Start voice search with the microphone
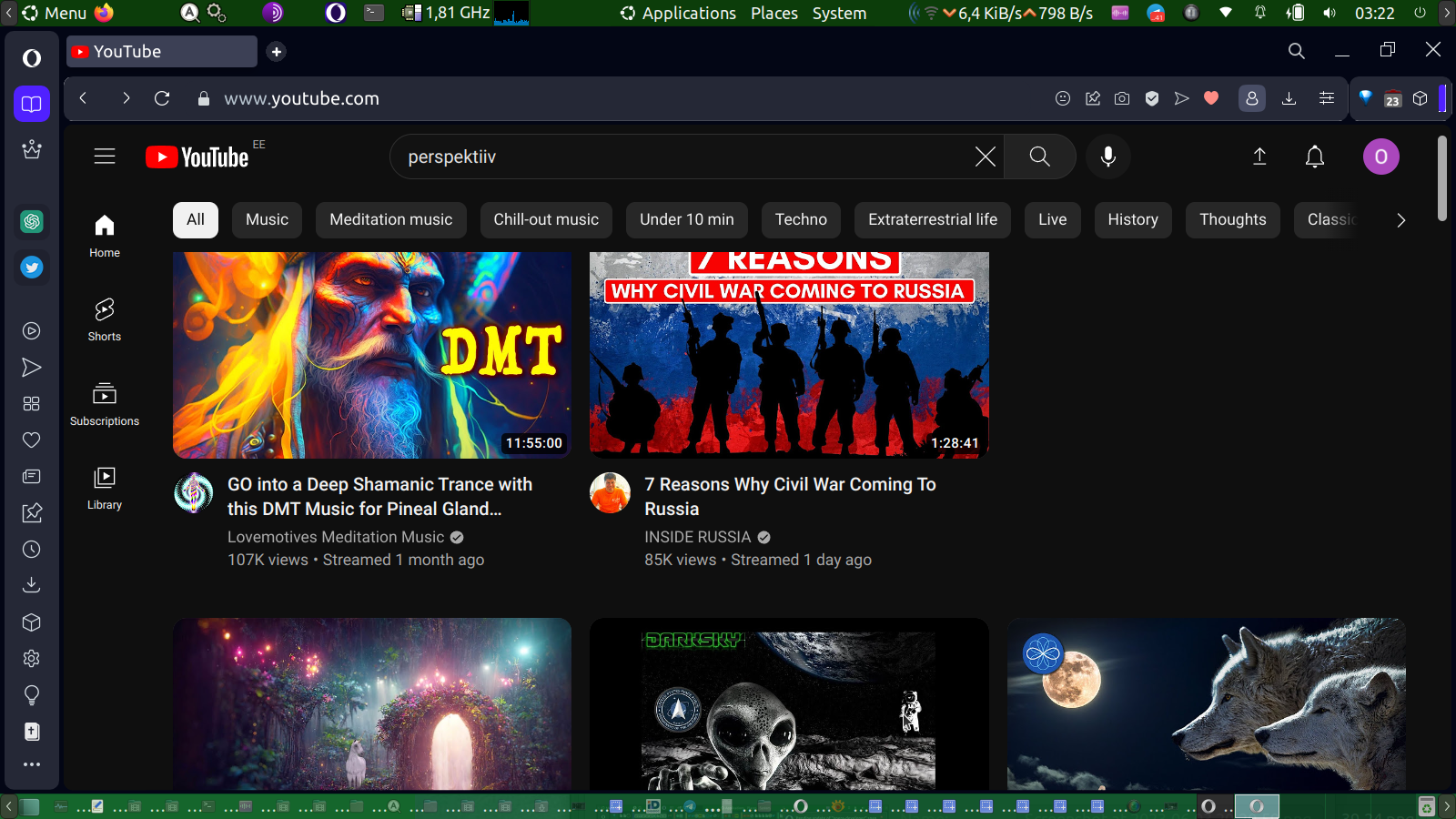The width and height of the screenshot is (1456, 819). [x=1107, y=157]
